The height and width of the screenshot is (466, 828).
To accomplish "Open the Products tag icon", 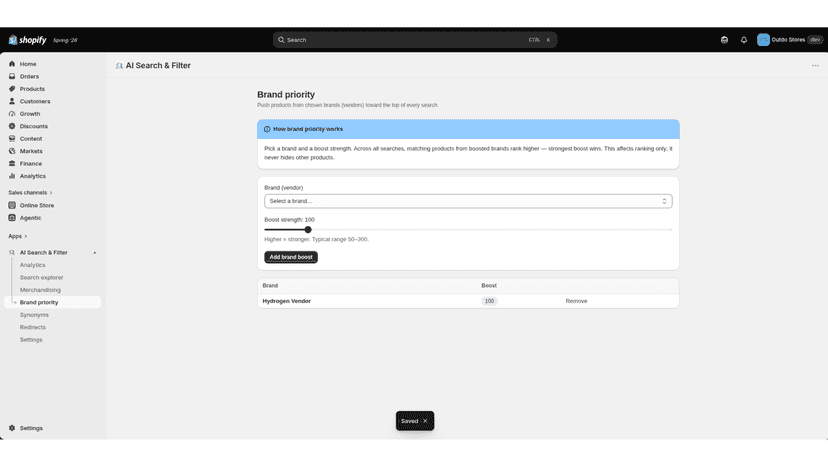I will [12, 89].
